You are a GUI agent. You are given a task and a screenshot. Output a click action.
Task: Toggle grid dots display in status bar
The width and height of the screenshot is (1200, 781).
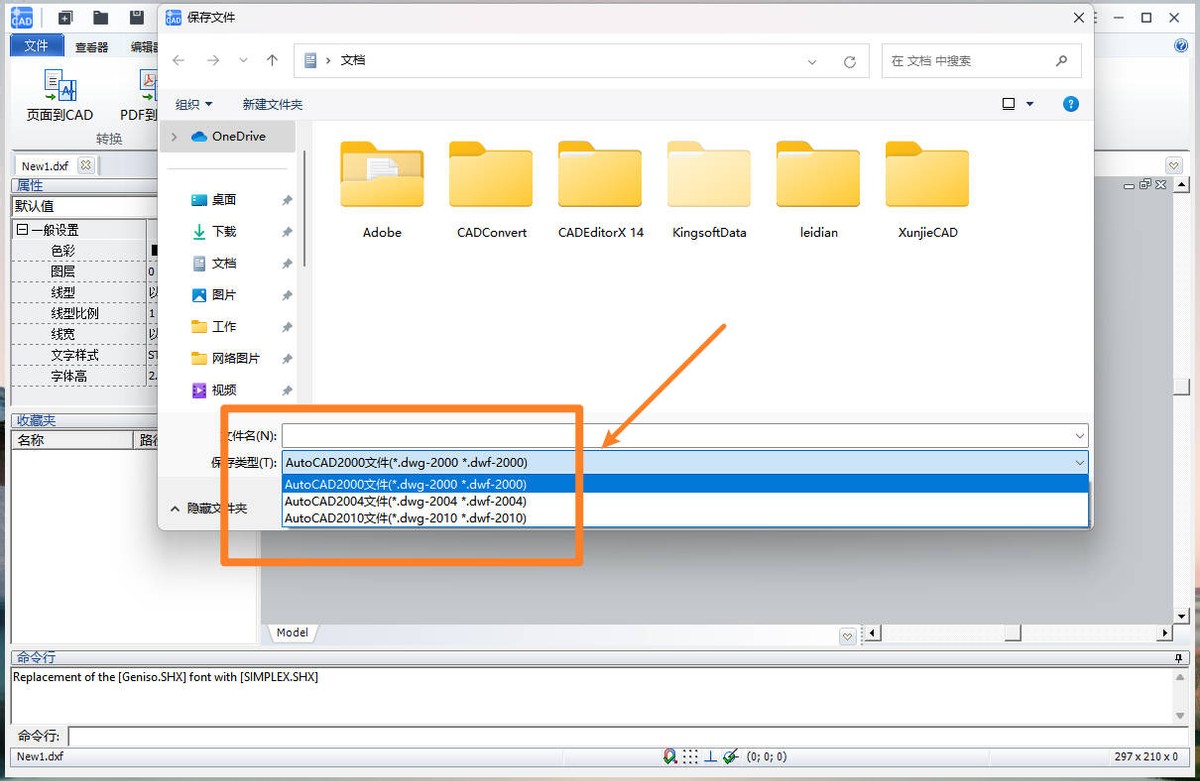pyautogui.click(x=689, y=757)
